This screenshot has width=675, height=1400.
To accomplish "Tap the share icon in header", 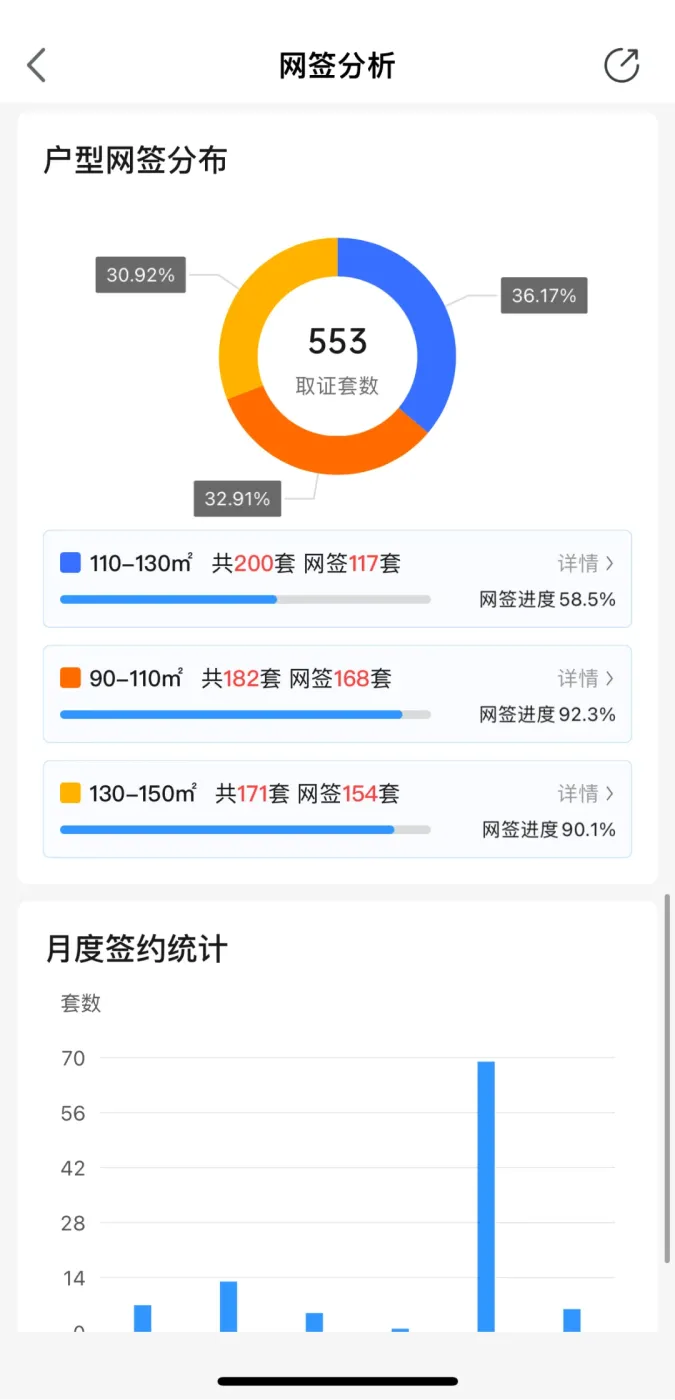I will pos(621,66).
